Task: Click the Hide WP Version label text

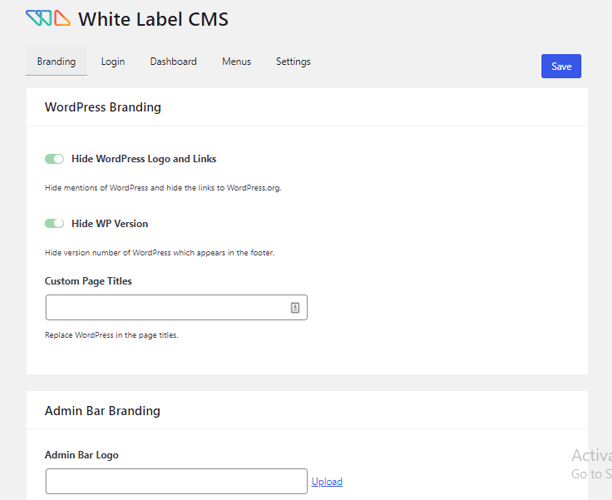Action: tap(110, 224)
